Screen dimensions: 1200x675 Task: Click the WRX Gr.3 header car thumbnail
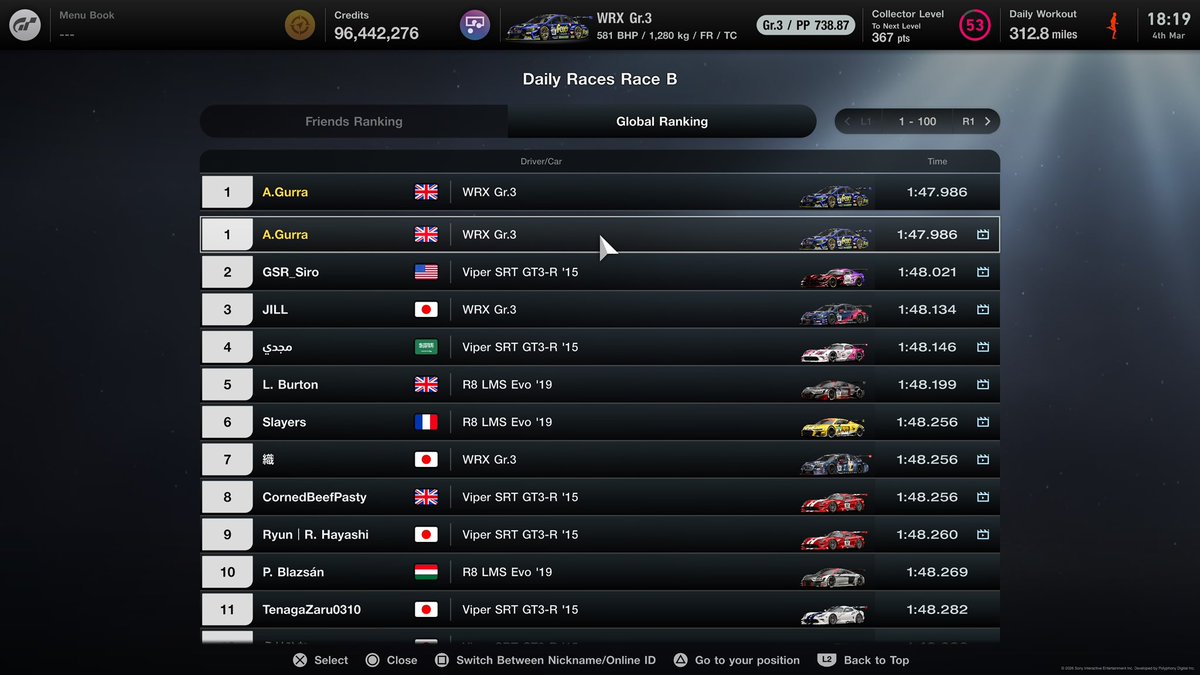coord(547,26)
